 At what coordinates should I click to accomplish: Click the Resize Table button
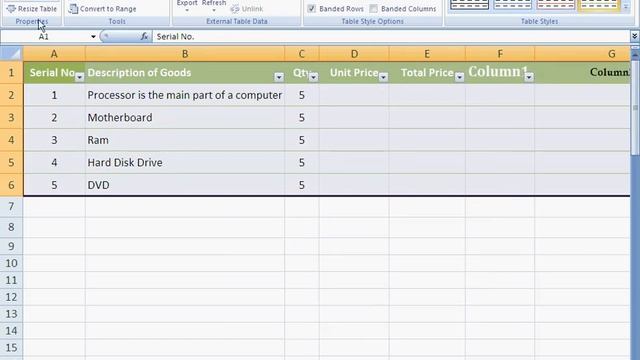[x=32, y=9]
